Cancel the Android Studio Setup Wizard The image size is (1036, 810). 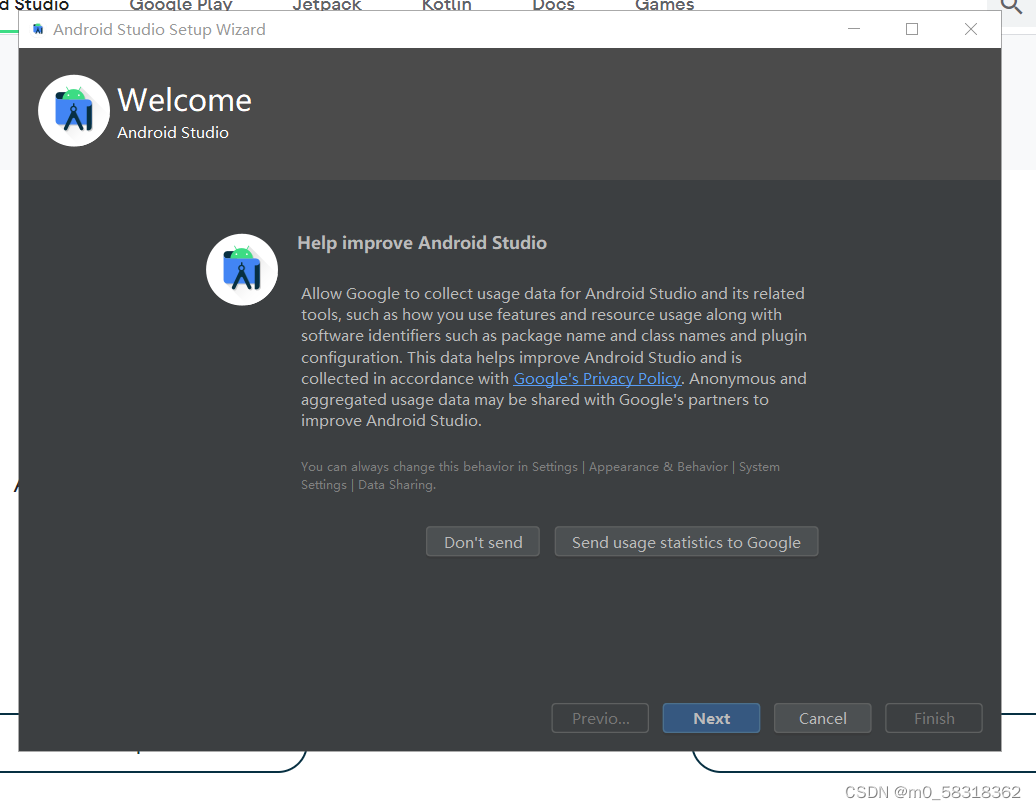(822, 718)
